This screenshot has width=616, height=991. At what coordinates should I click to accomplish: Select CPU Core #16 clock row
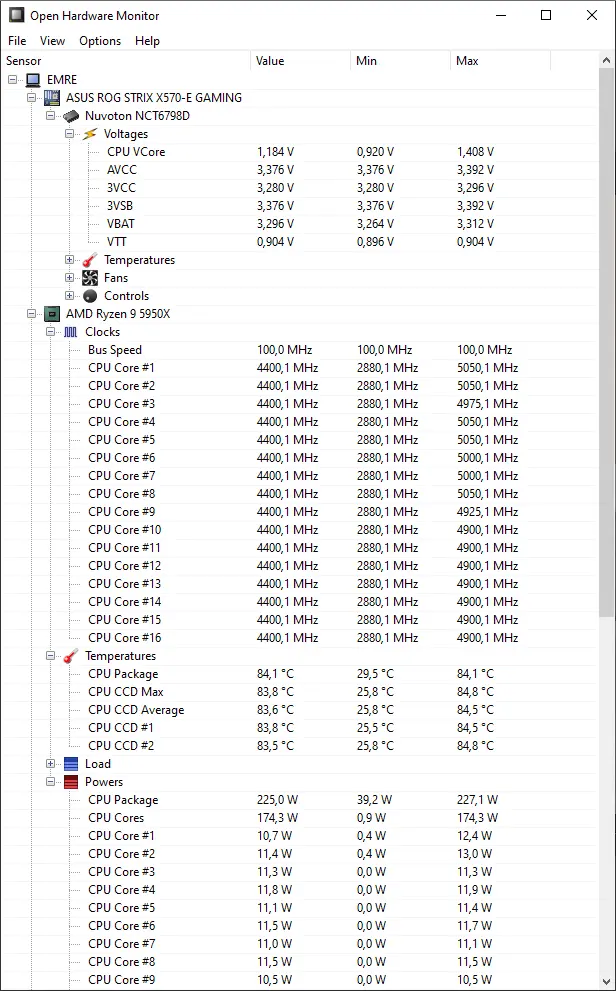(300, 638)
